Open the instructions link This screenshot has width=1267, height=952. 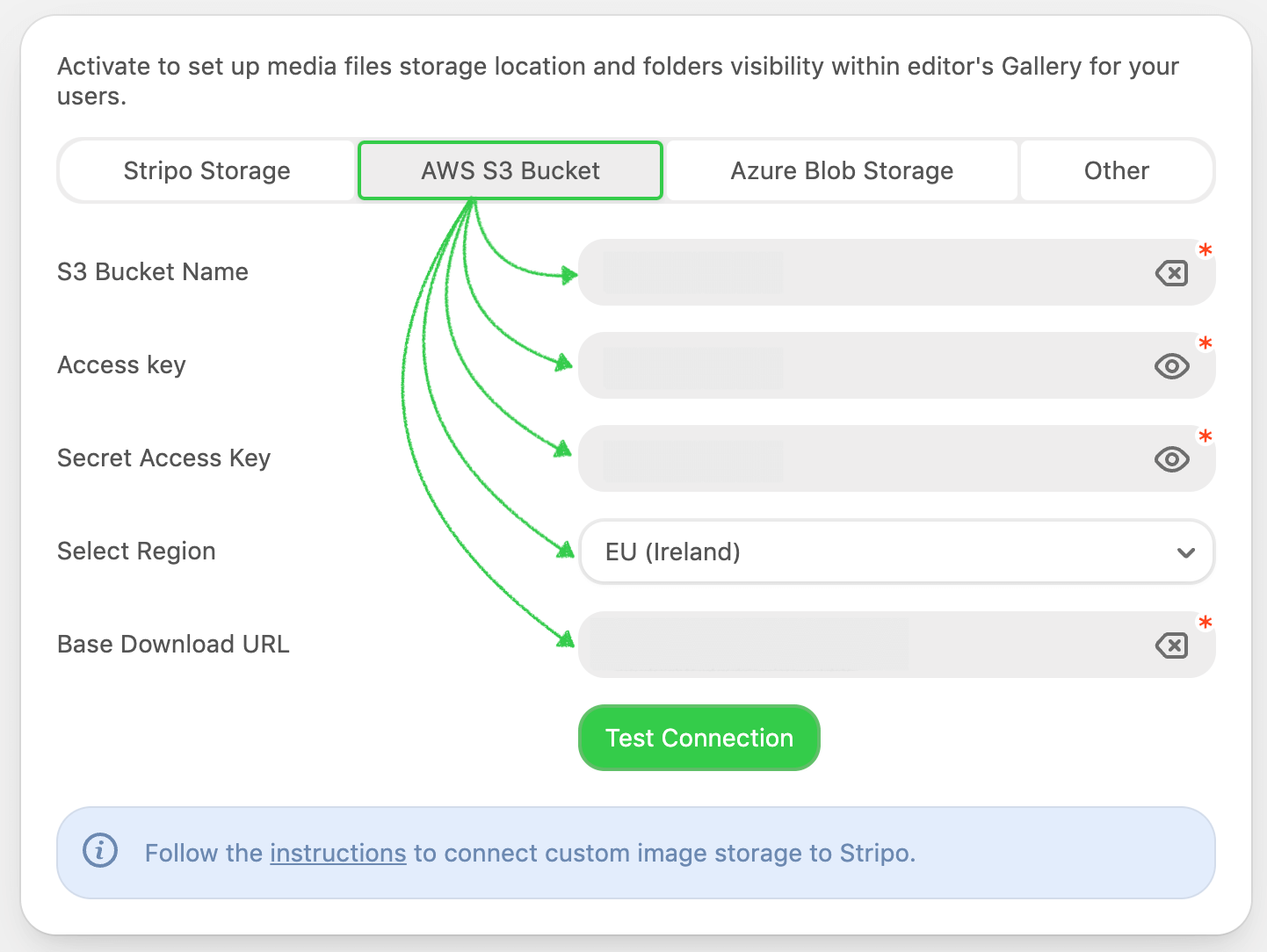[337, 853]
